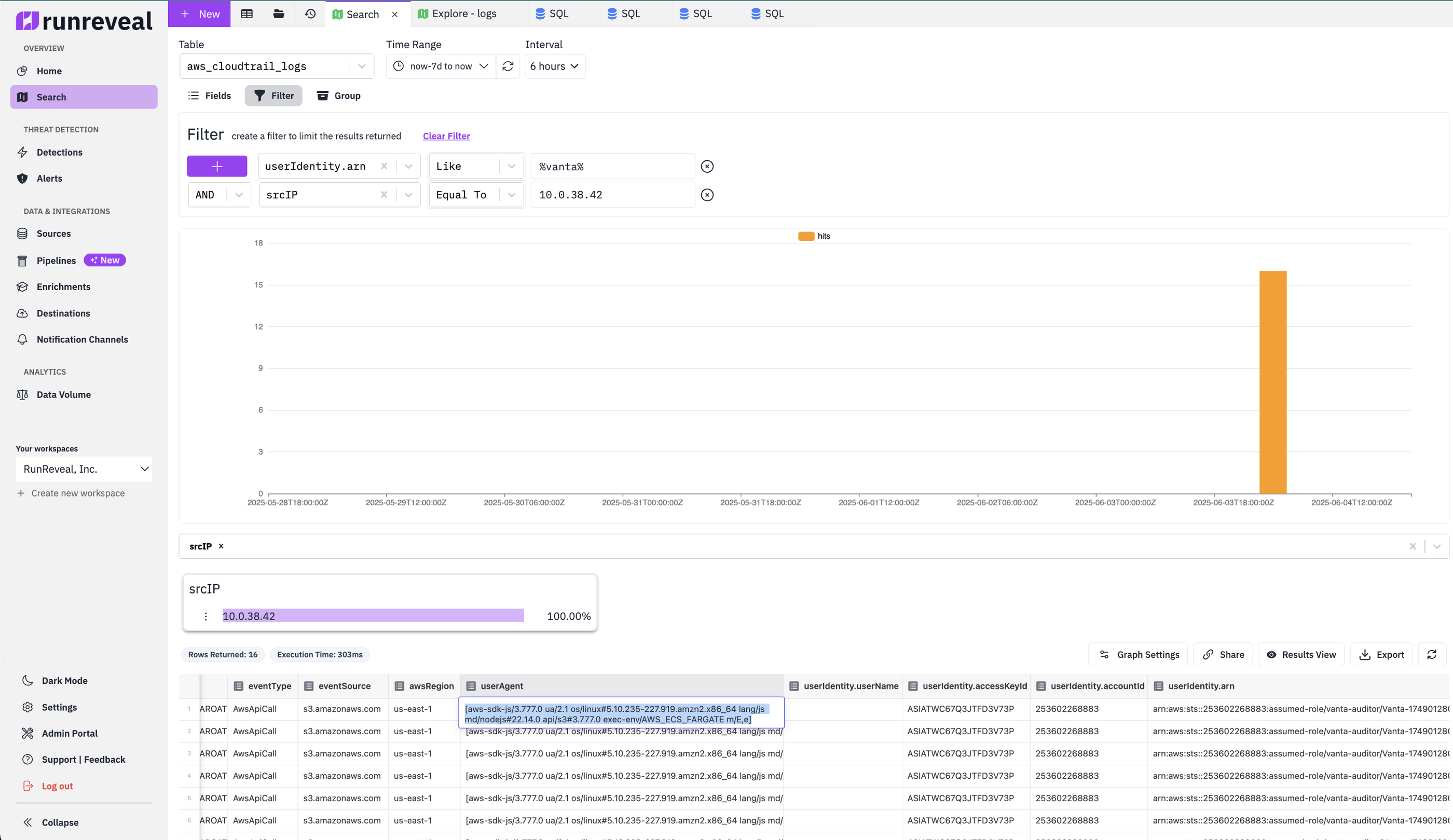Click the Clear Filter link
Image resolution: width=1453 pixels, height=840 pixels.
tap(446, 136)
